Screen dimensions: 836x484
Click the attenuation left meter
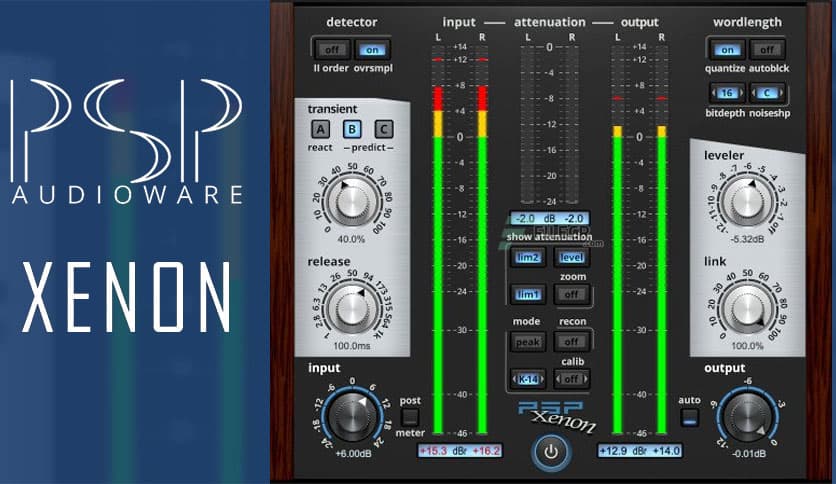point(528,125)
